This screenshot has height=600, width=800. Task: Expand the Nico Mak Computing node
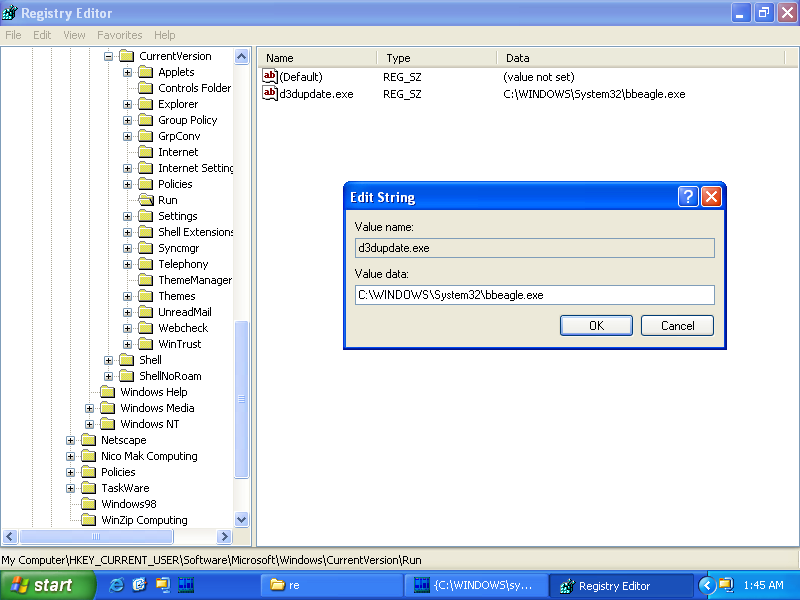pos(70,456)
